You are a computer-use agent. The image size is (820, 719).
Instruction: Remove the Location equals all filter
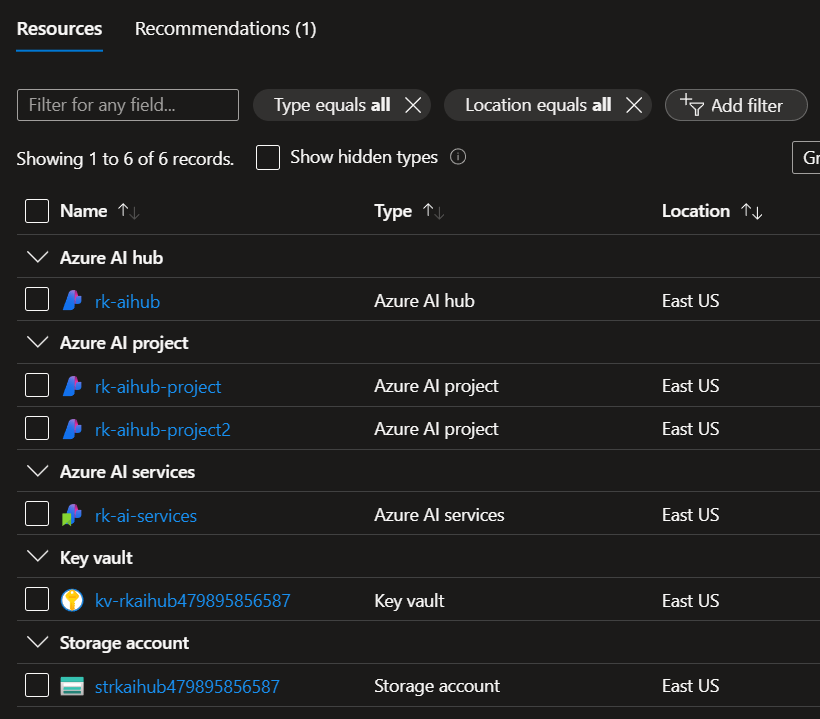633,105
